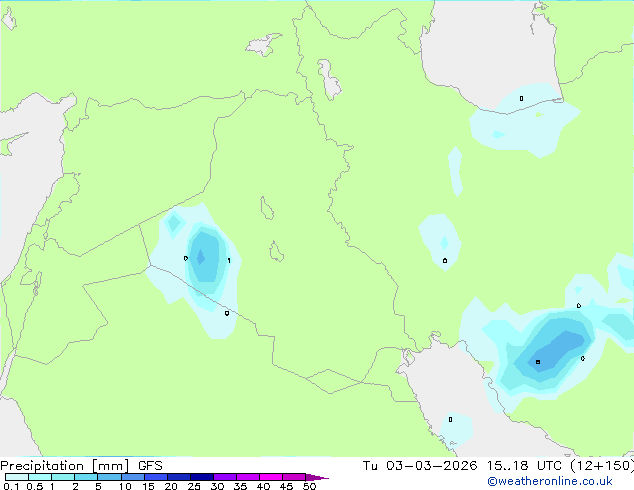Select the '15..18 UTC' time text
Image resolution: width=634 pixels, height=490 pixels.
524,466
